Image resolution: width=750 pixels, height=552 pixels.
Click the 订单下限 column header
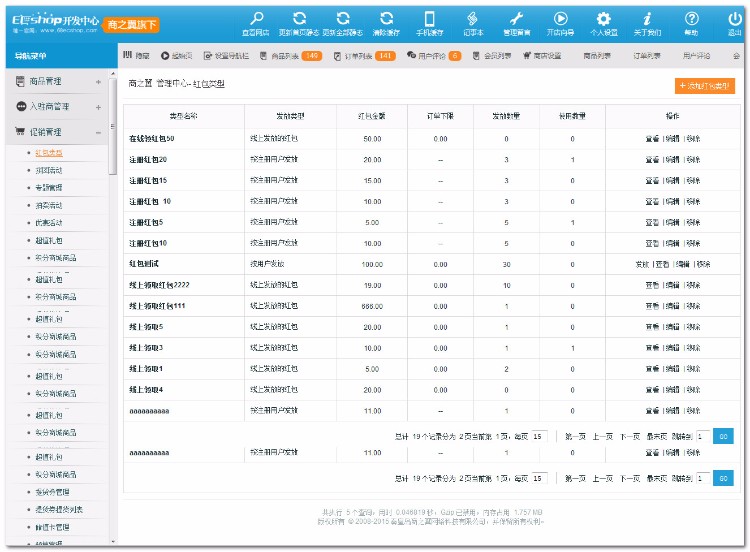[440, 116]
